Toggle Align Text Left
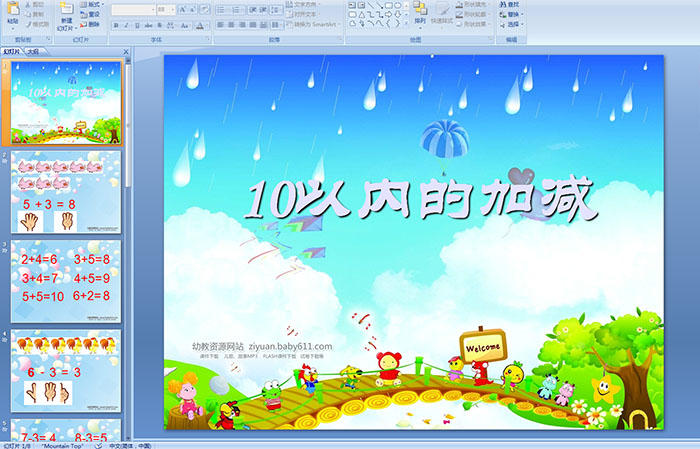This screenshot has height=449, width=700. pyautogui.click(x=221, y=25)
